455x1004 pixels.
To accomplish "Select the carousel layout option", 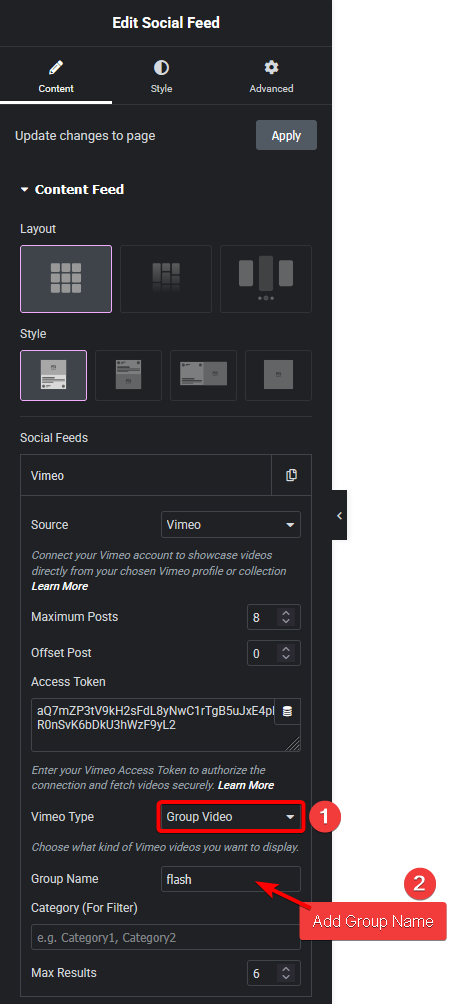I will tap(266, 279).
